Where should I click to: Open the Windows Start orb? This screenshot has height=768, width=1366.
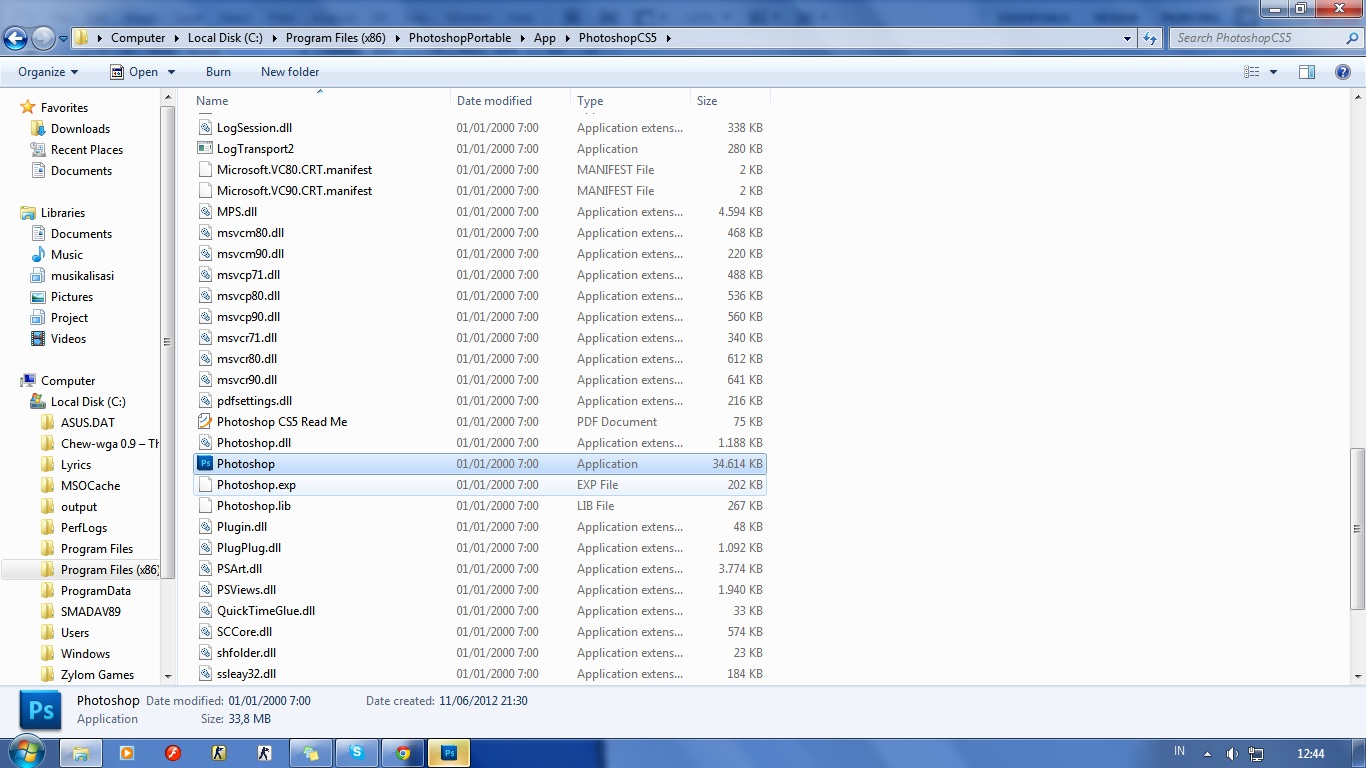pyautogui.click(x=25, y=752)
